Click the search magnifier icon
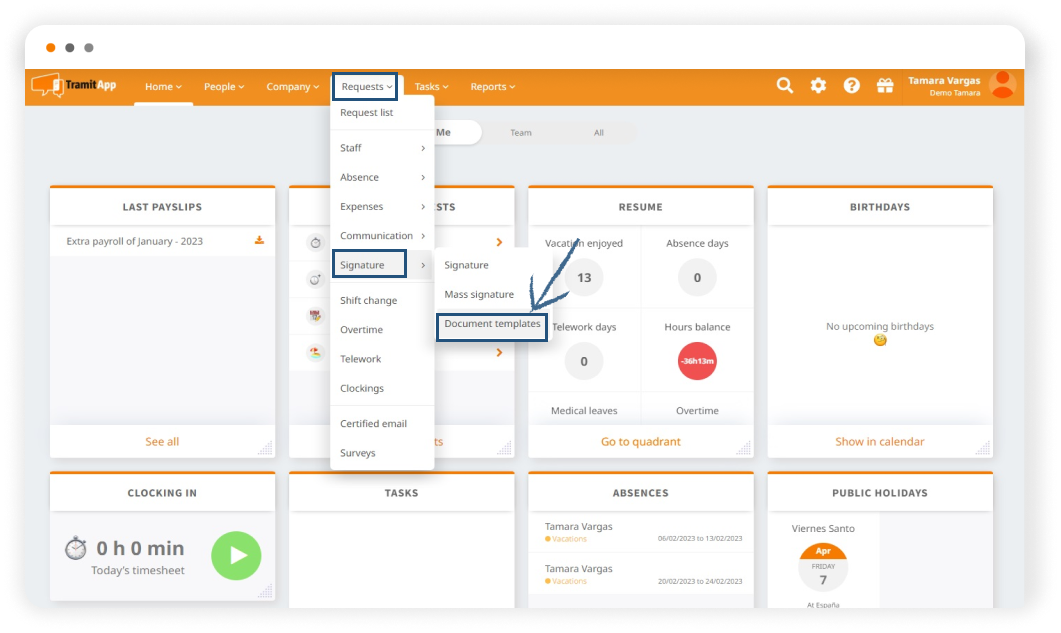 click(785, 86)
